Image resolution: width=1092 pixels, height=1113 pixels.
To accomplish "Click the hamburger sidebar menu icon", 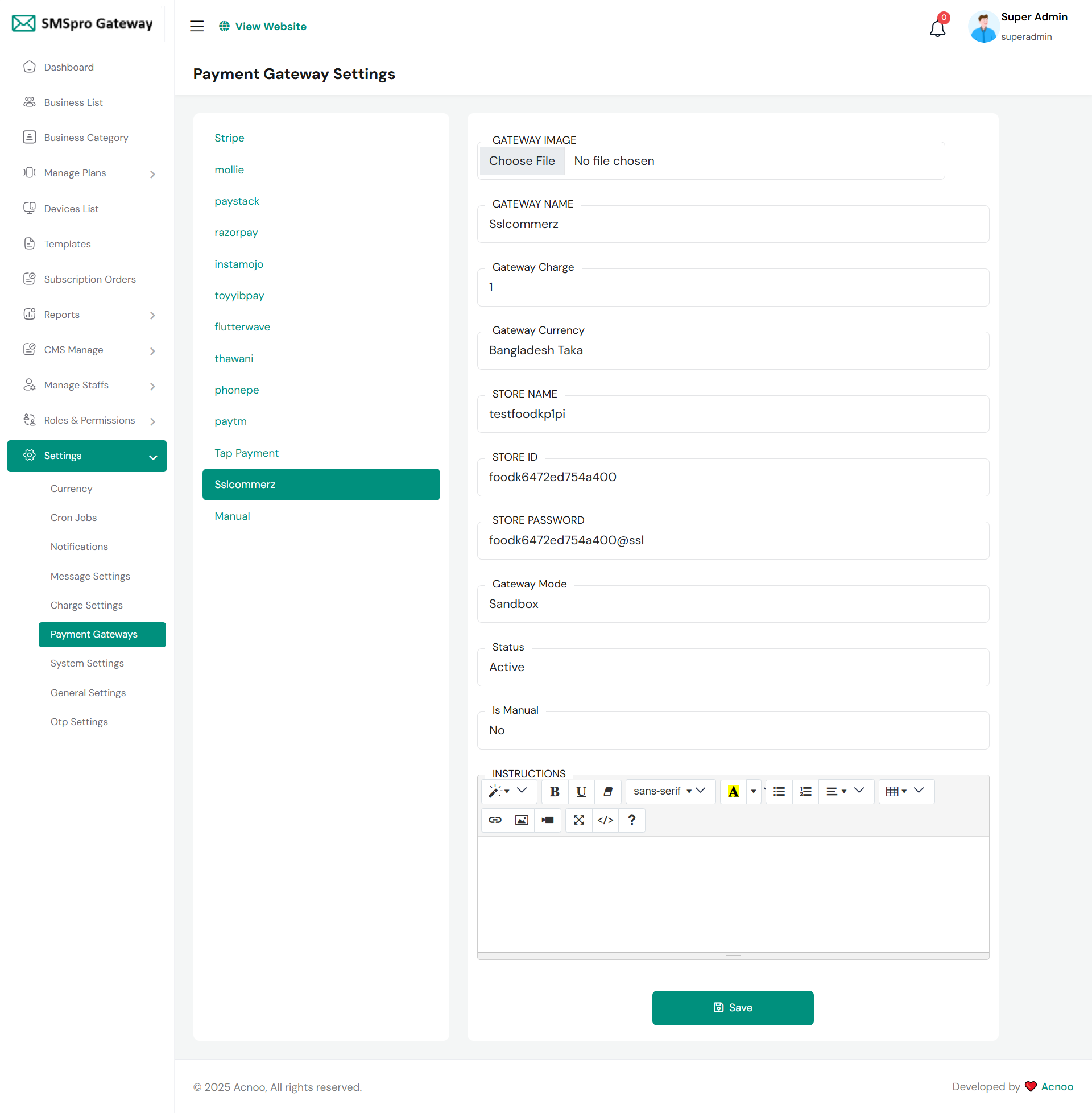I will [x=197, y=26].
